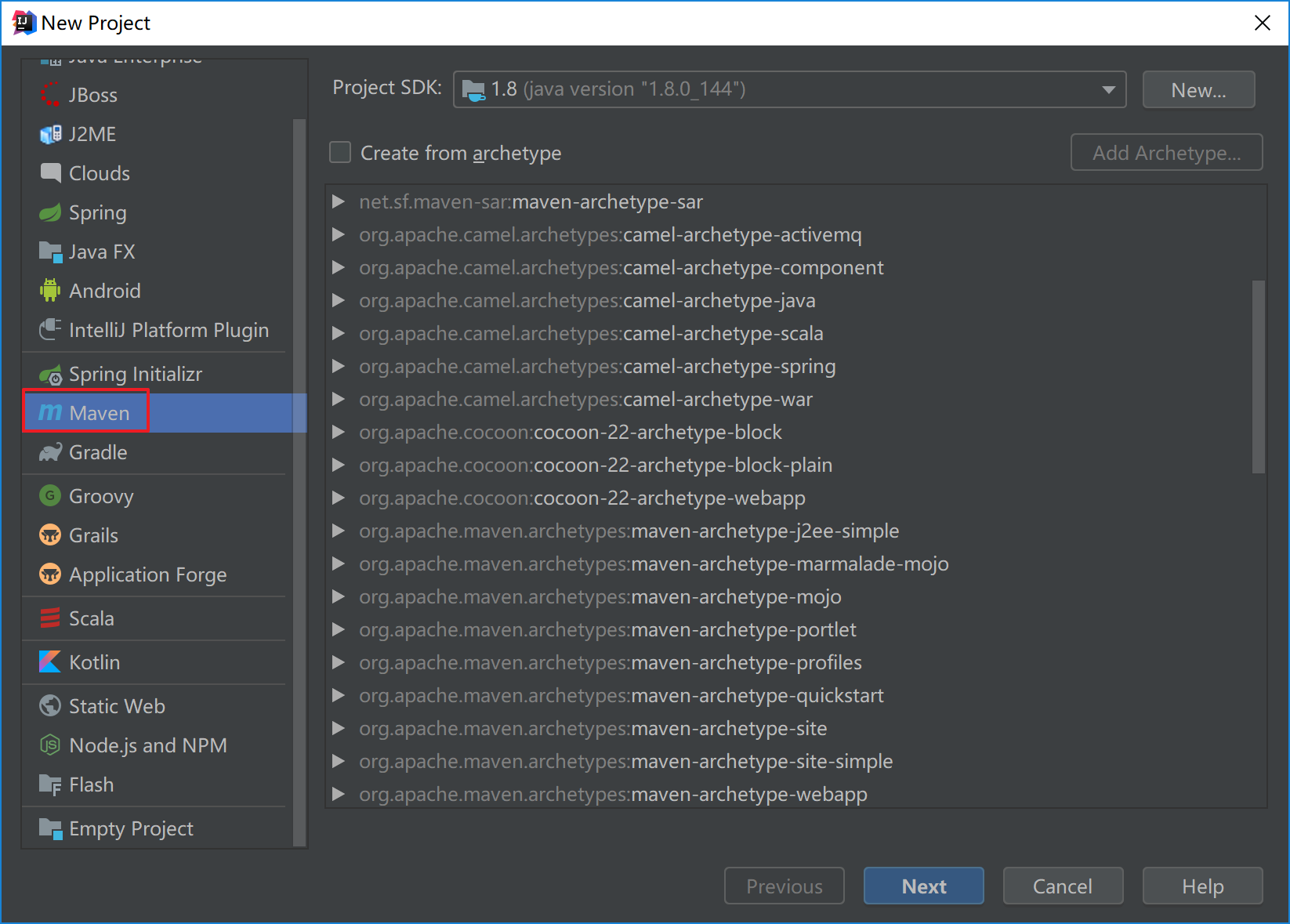Click the Previous button
This screenshot has height=924, width=1290.
coord(785,886)
